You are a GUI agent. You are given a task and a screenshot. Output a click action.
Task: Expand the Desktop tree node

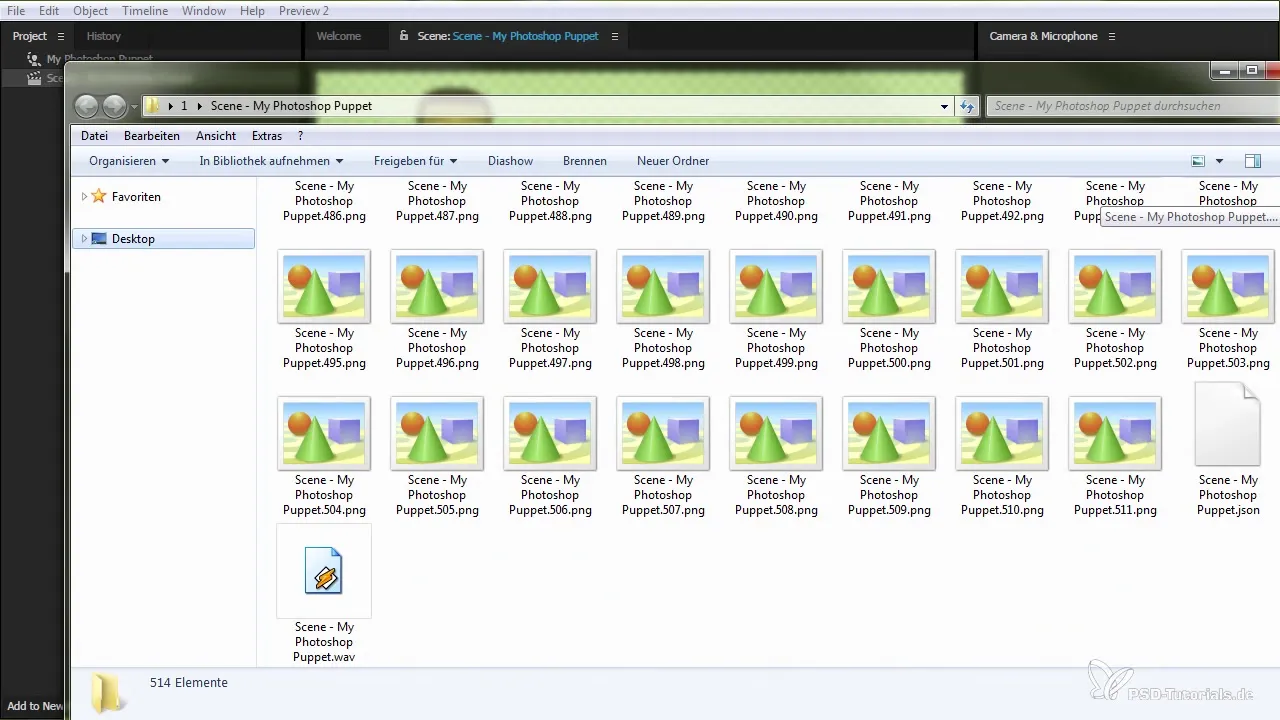pyautogui.click(x=84, y=239)
